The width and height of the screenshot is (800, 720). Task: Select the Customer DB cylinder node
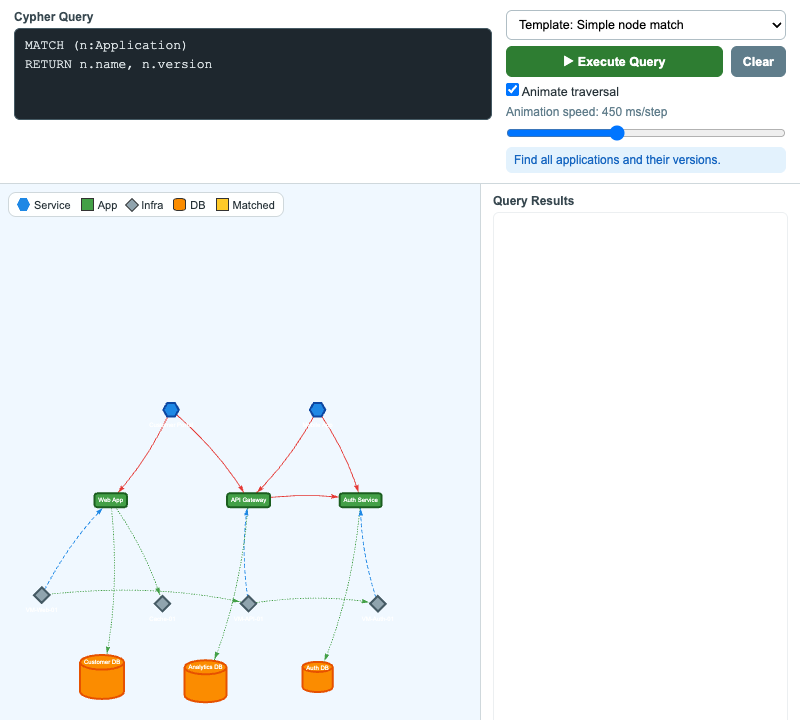(102, 677)
